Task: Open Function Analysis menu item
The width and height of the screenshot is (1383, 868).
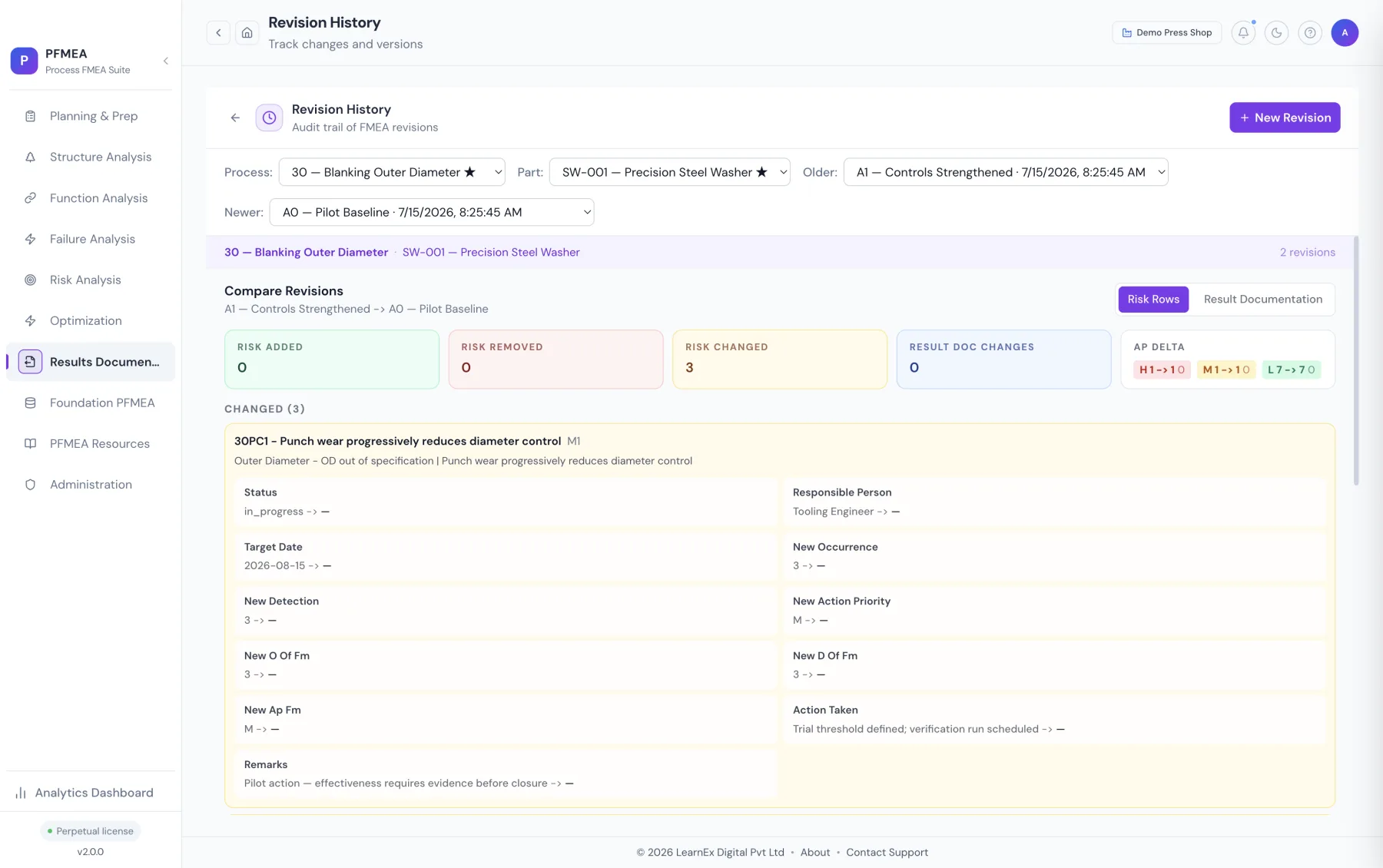Action: [91, 198]
